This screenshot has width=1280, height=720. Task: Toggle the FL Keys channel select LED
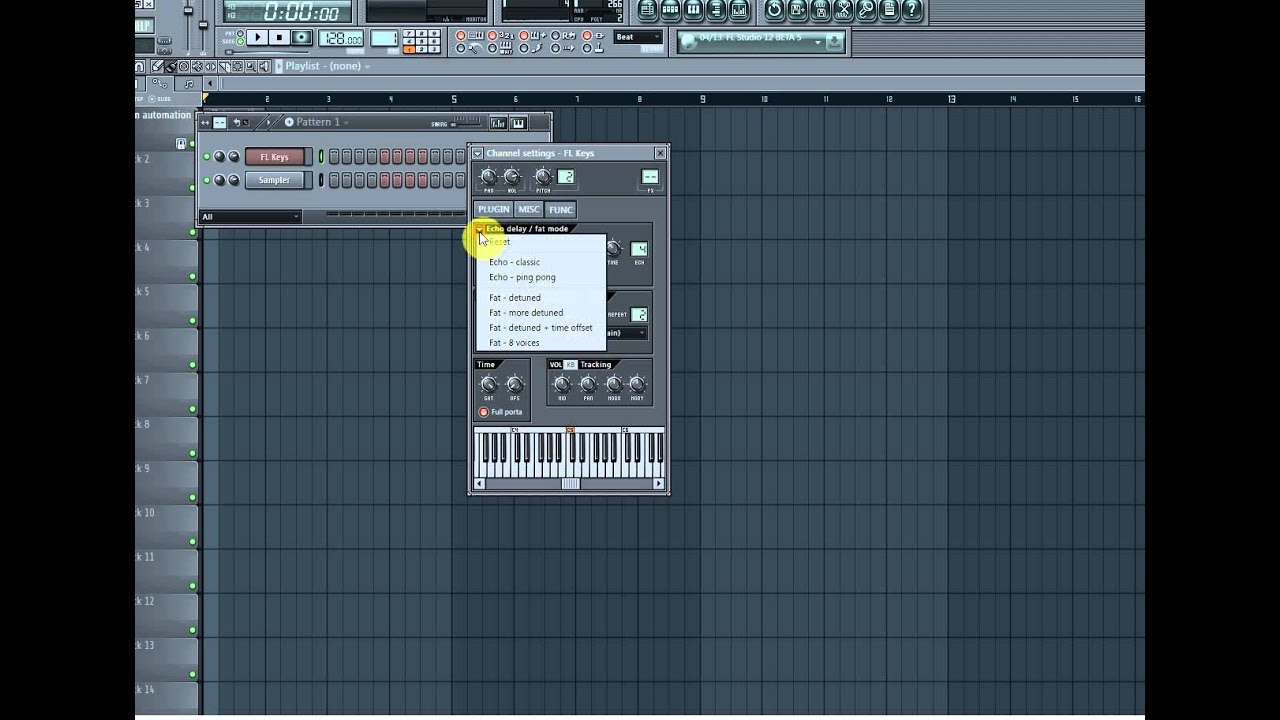tap(321, 157)
